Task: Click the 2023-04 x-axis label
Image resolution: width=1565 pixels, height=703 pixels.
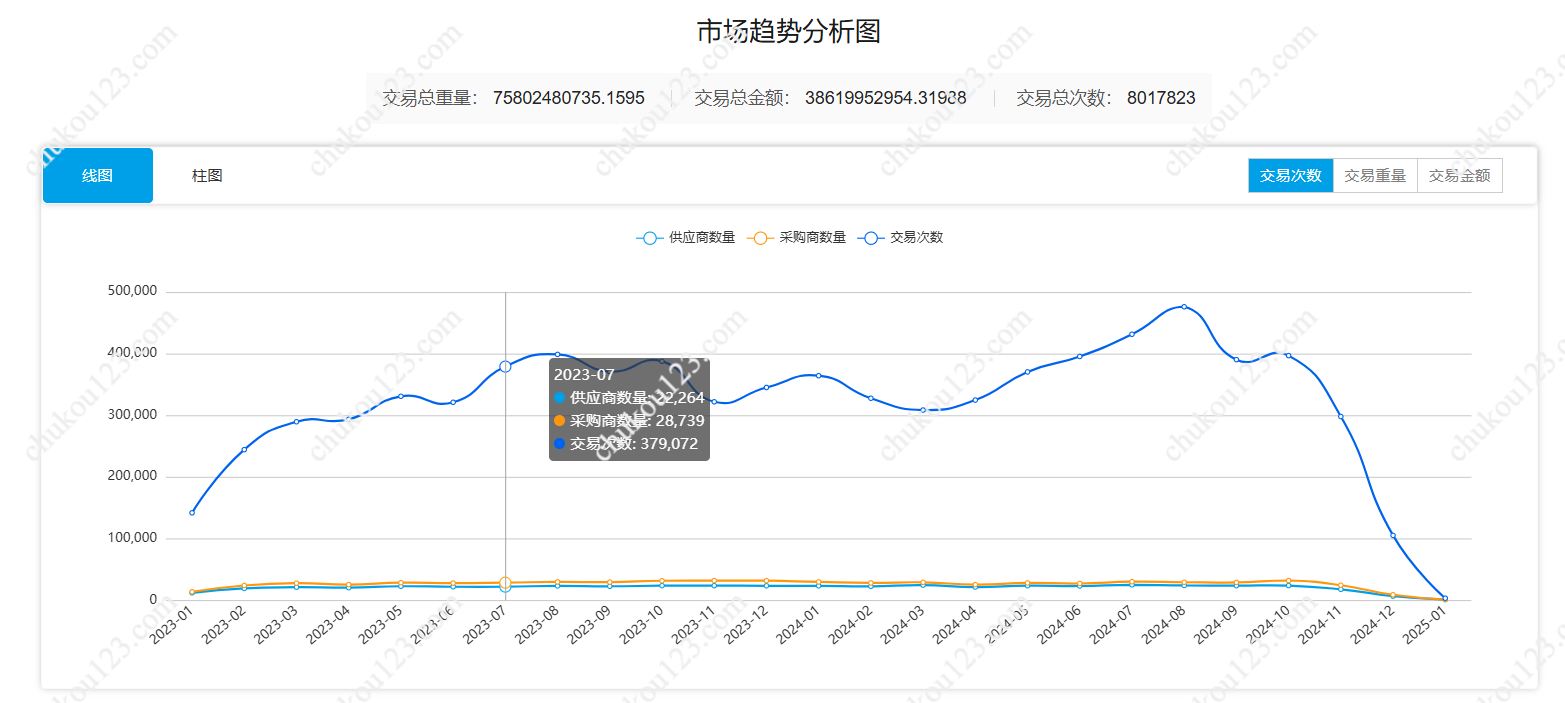Action: click(x=327, y=627)
